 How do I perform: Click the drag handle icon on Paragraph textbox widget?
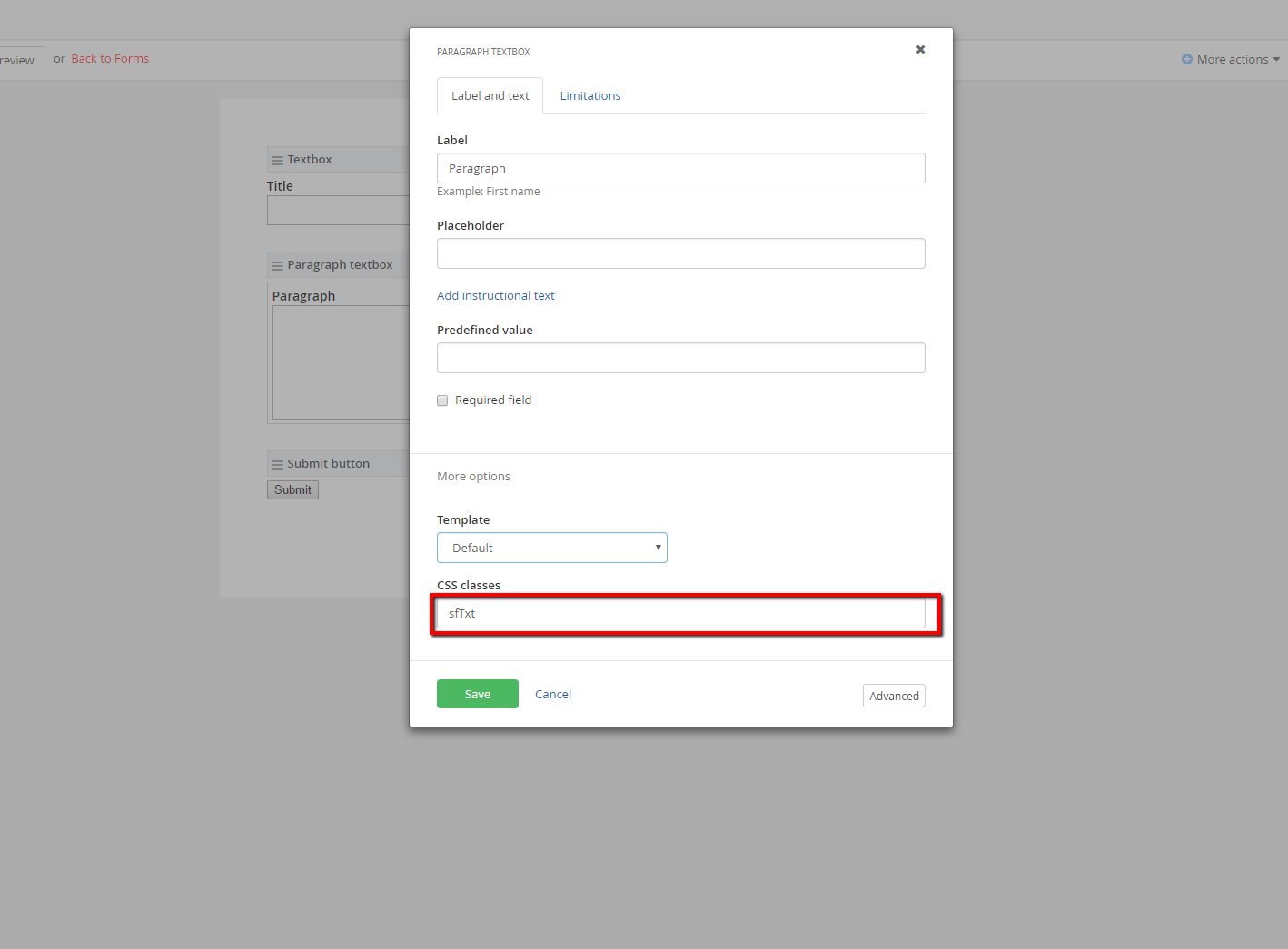tap(277, 264)
